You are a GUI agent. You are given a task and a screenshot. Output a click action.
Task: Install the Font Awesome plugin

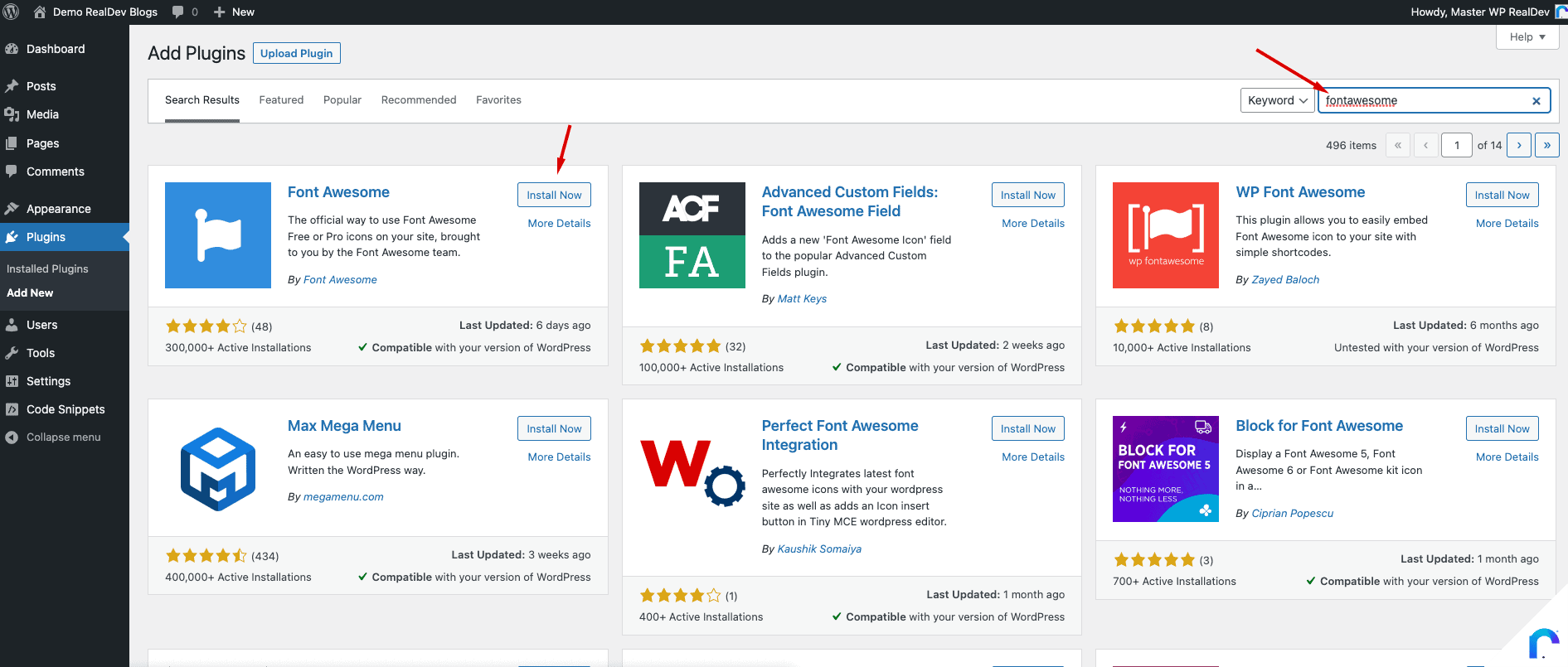[x=554, y=195]
